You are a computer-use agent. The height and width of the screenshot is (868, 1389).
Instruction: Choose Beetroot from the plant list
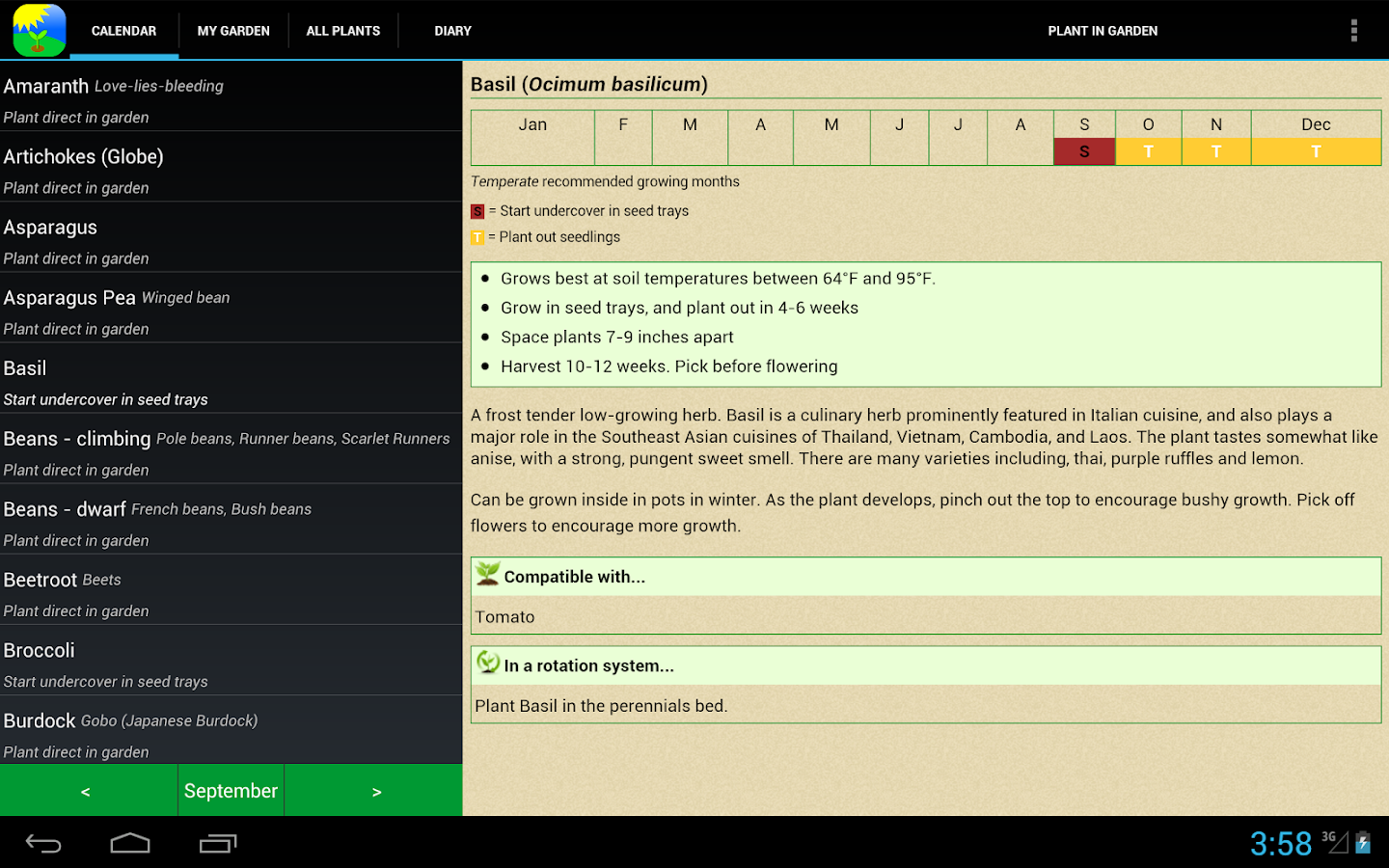click(231, 589)
